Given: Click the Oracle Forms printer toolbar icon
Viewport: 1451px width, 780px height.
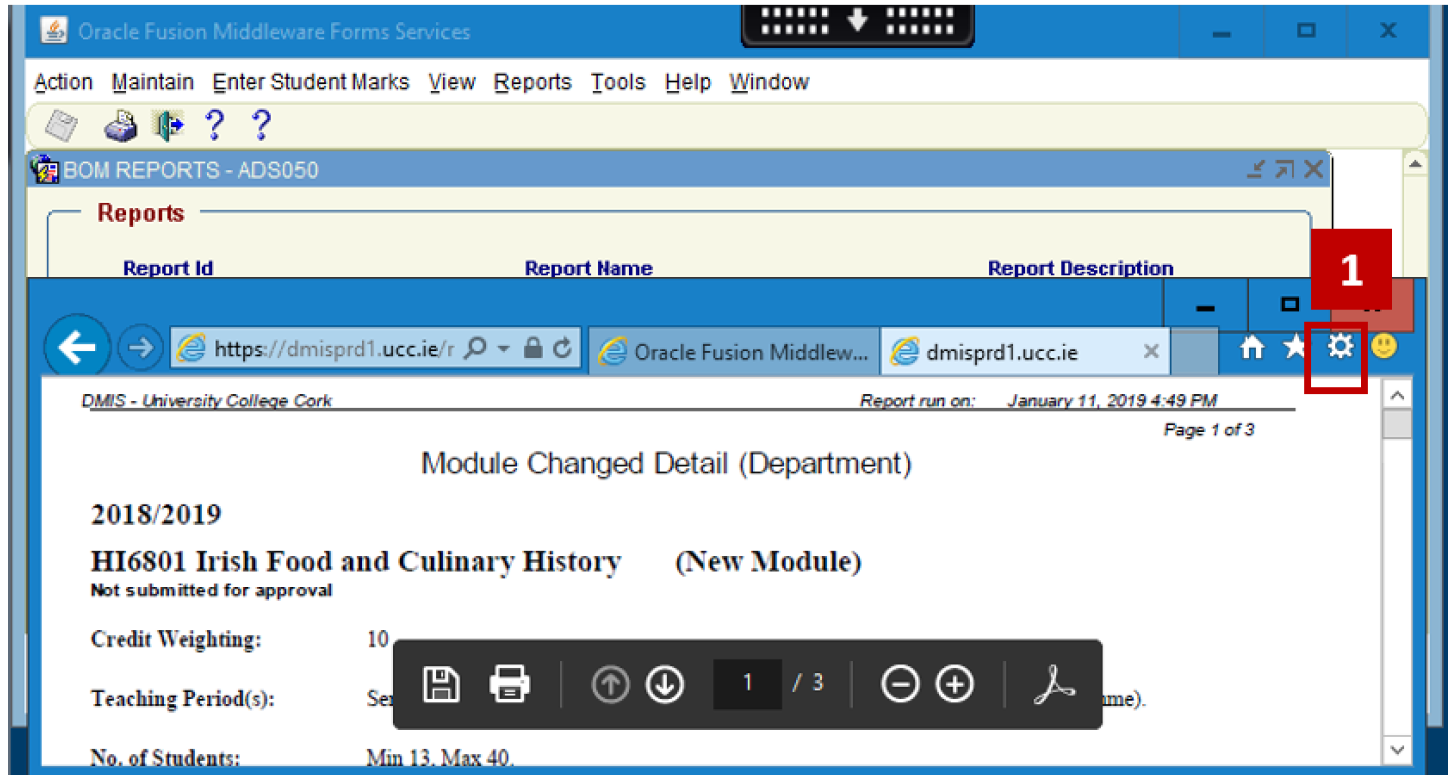Looking at the screenshot, I should pos(121,127).
